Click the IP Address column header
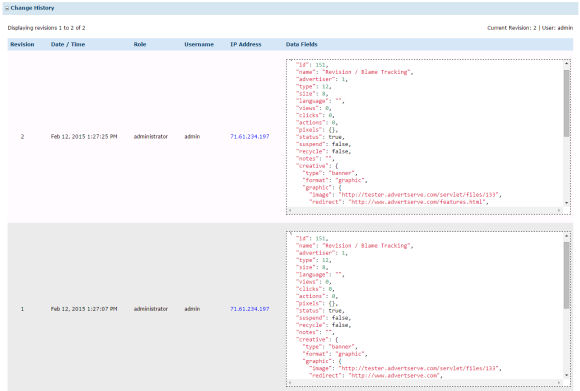Image resolution: width=580 pixels, height=391 pixels. [x=246, y=44]
